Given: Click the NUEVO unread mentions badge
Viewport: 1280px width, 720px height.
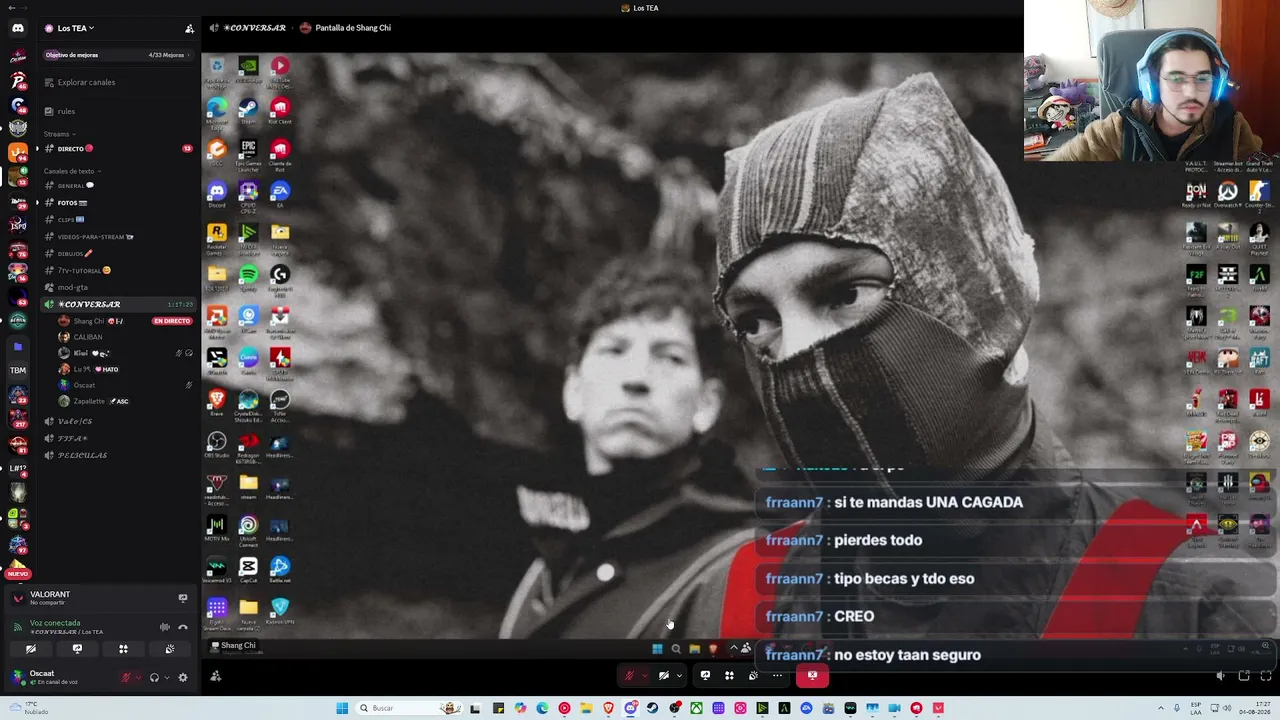Looking at the screenshot, I should coord(18,574).
